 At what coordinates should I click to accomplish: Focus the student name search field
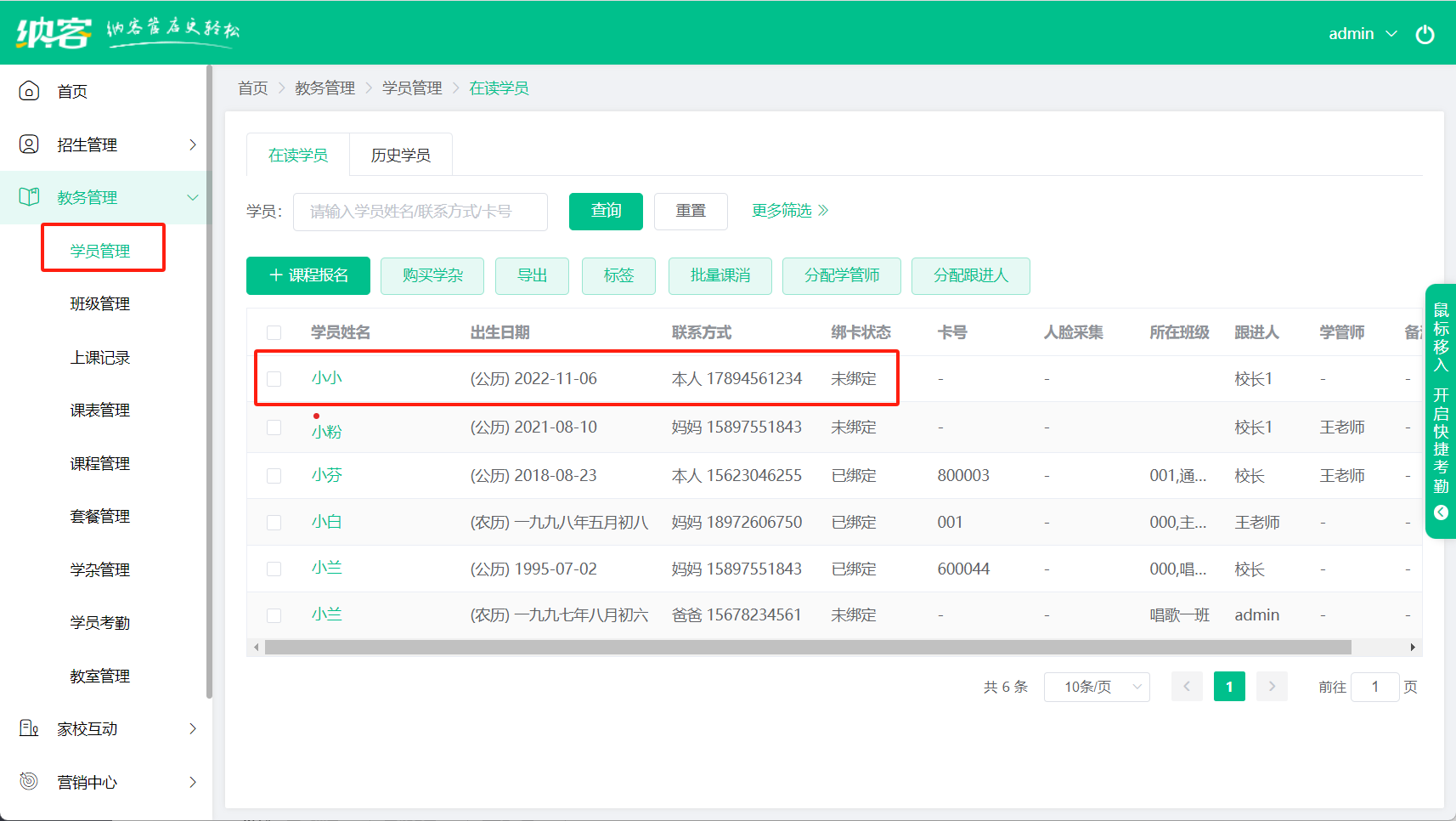420,212
